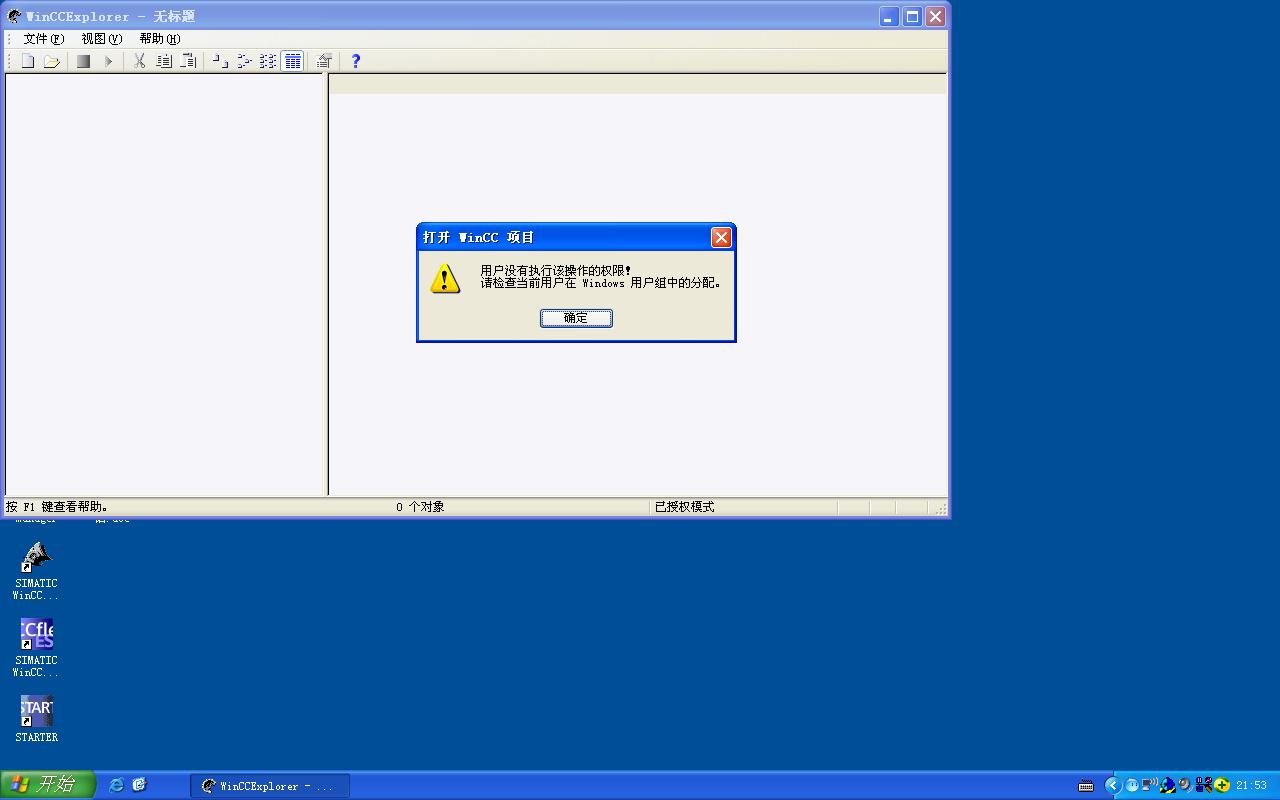1280x800 pixels.
Task: Open the Properties toolbar icon
Action: pyautogui.click(x=324, y=61)
